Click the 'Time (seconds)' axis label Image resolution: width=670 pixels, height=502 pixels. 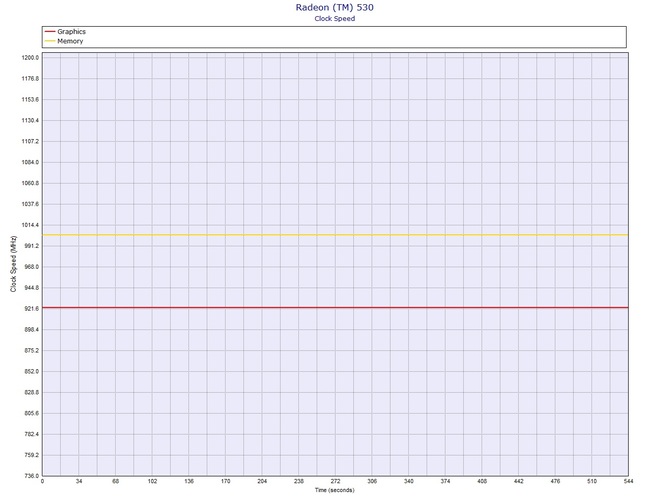tap(335, 490)
